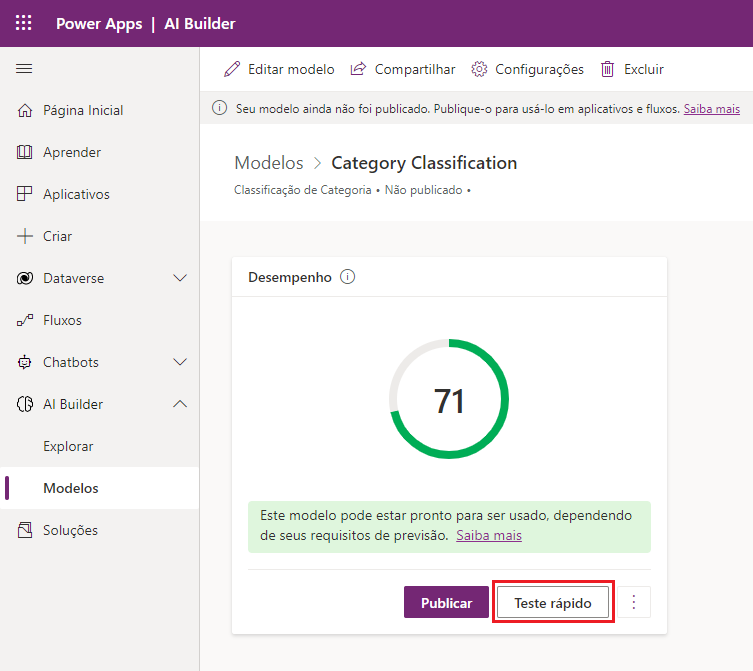Open the vertical three-dot more options
Image resolution: width=753 pixels, height=671 pixels.
(634, 602)
